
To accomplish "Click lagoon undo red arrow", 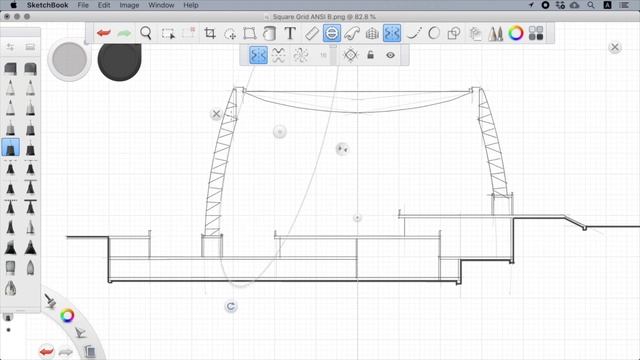I will point(47,351).
